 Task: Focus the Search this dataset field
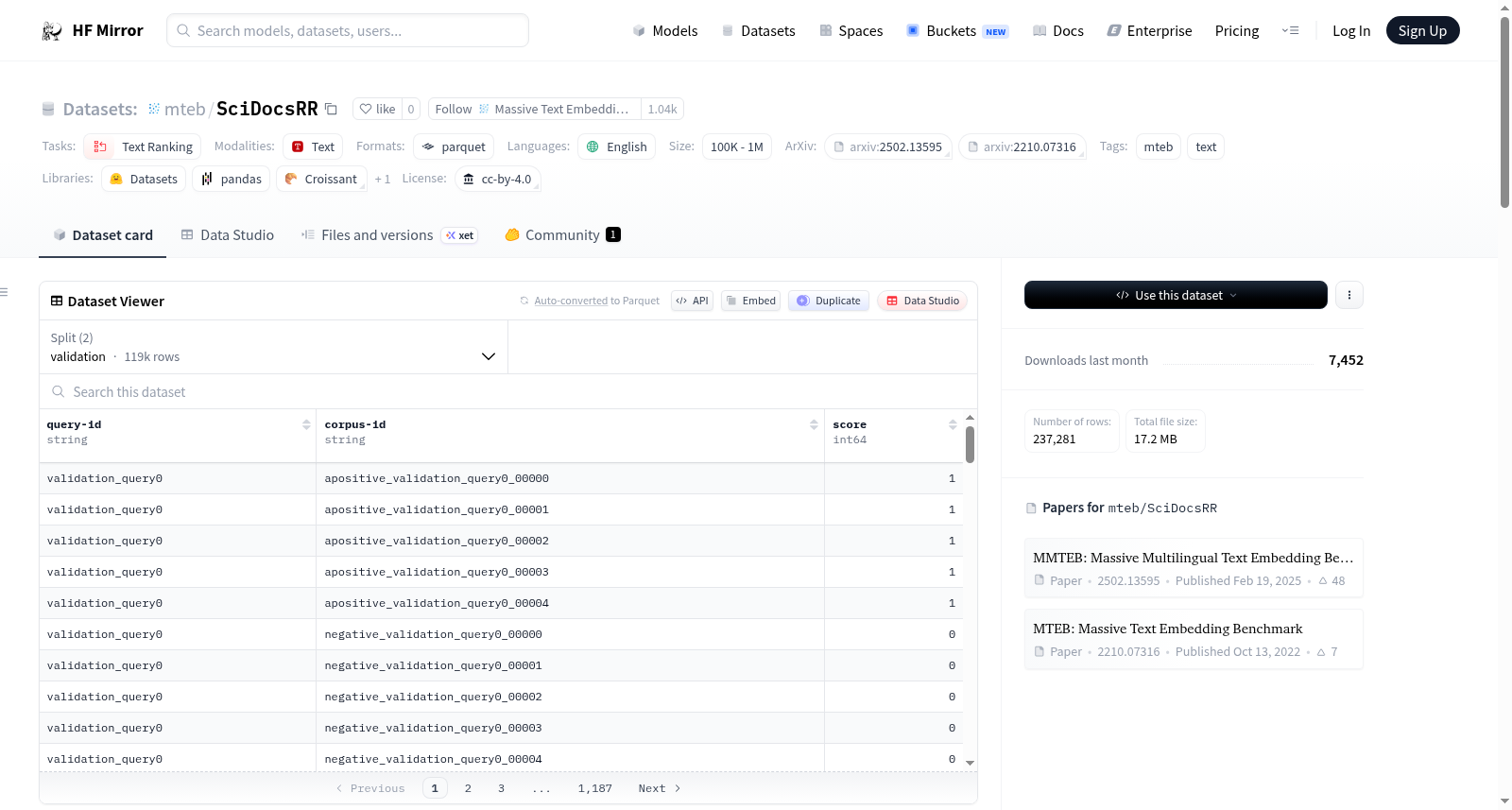tap(508, 391)
